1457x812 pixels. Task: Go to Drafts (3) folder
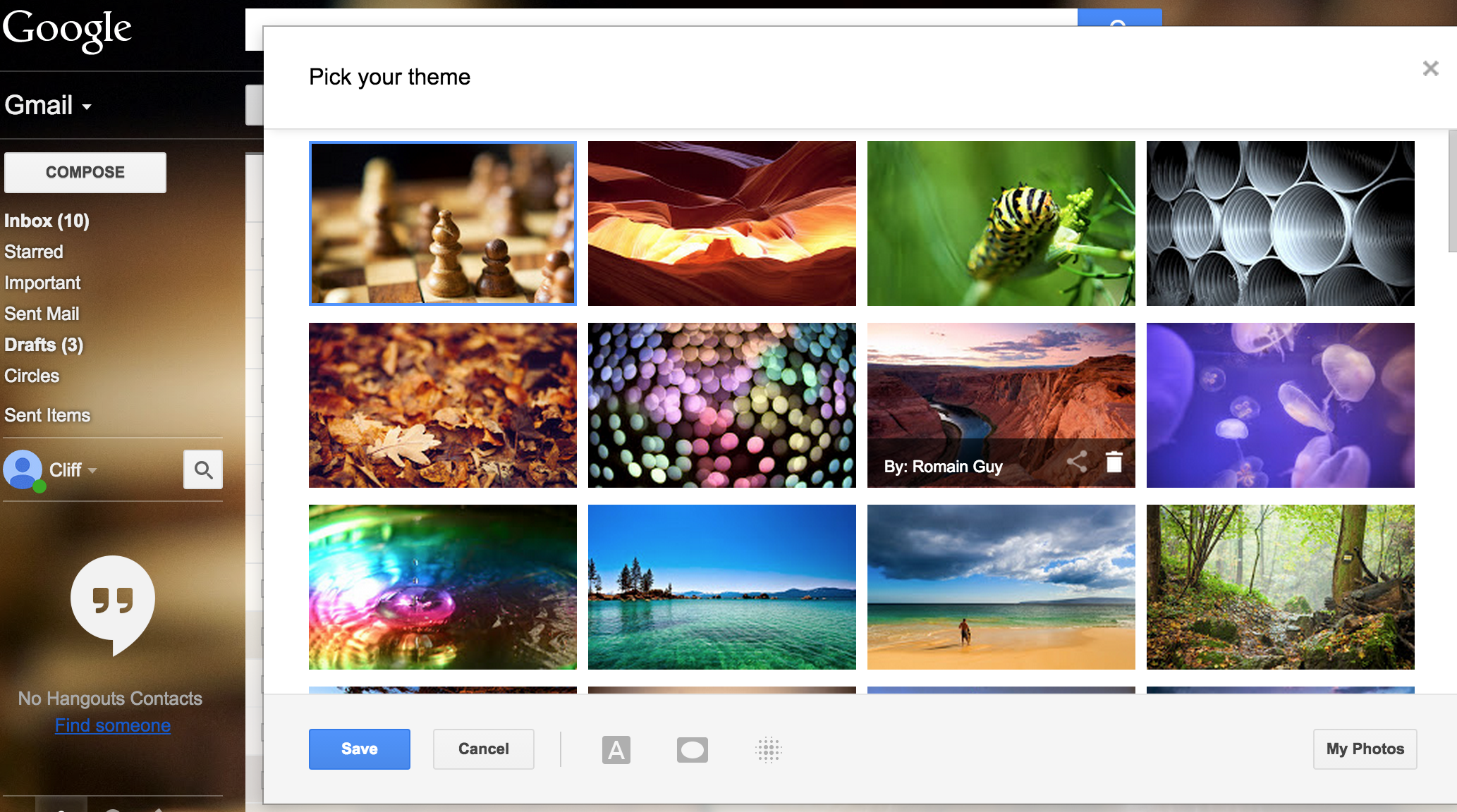coord(44,345)
